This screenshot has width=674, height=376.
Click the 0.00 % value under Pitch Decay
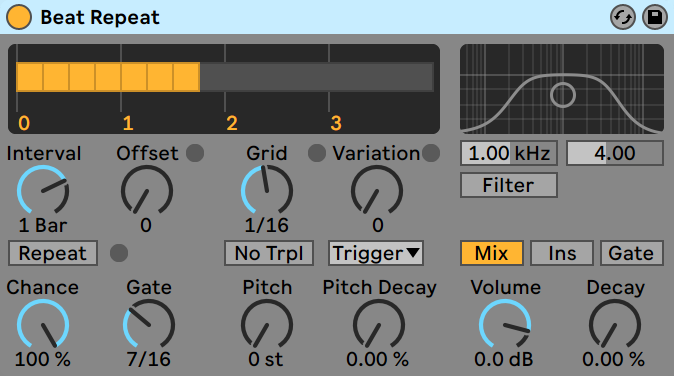377,359
